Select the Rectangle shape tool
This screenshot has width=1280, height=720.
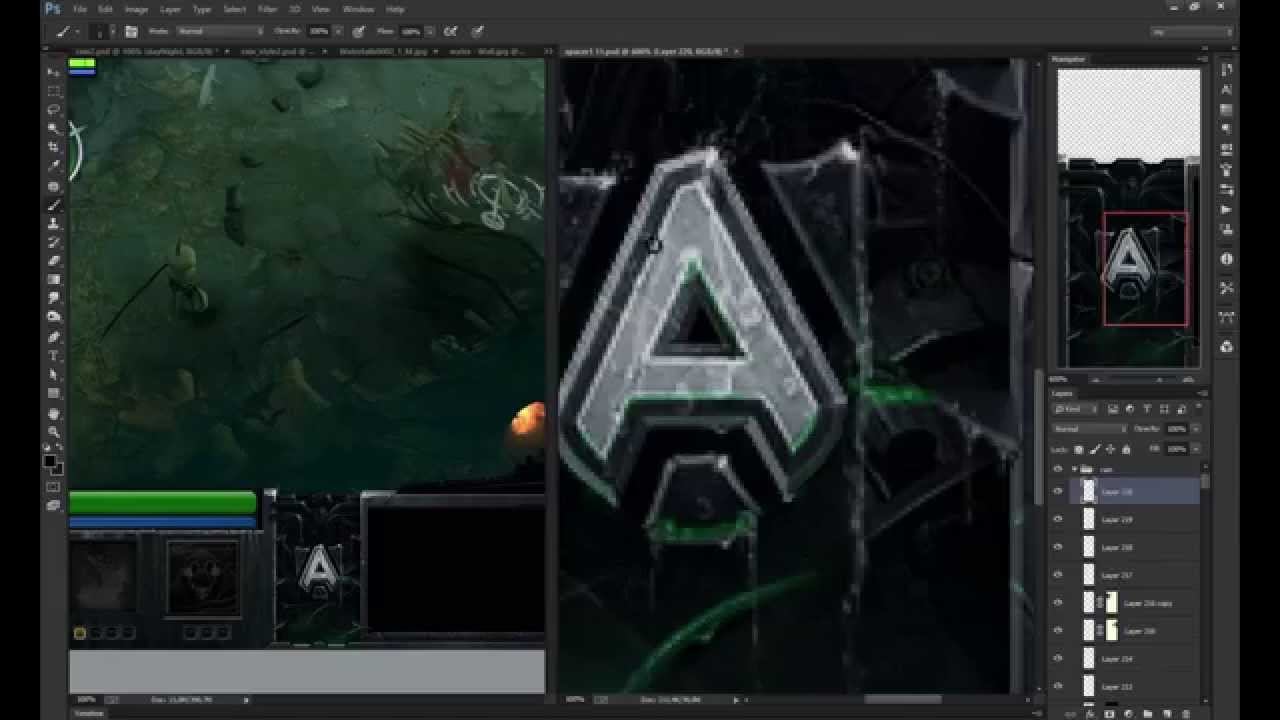[x=54, y=394]
